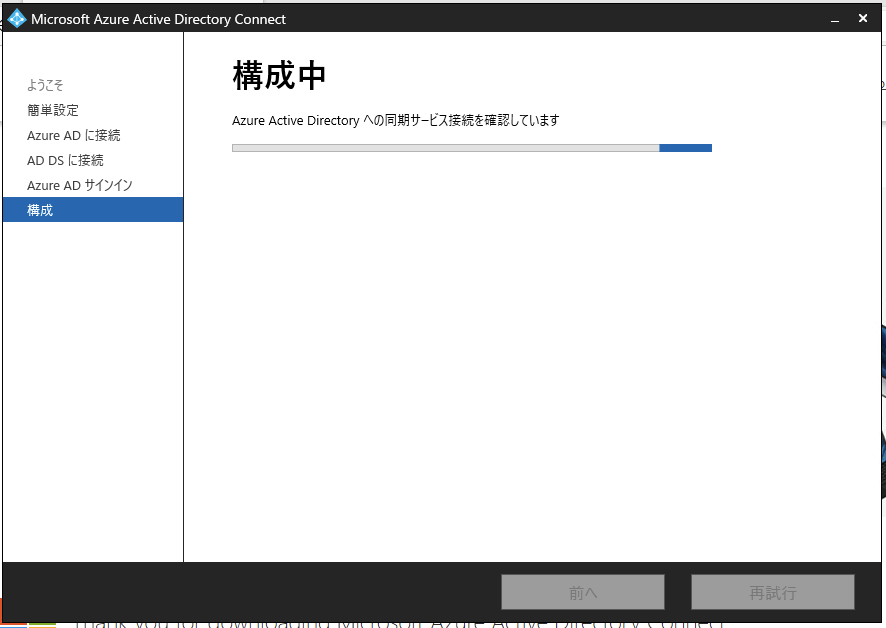Close the Azure AD Connect window

coord(863,19)
